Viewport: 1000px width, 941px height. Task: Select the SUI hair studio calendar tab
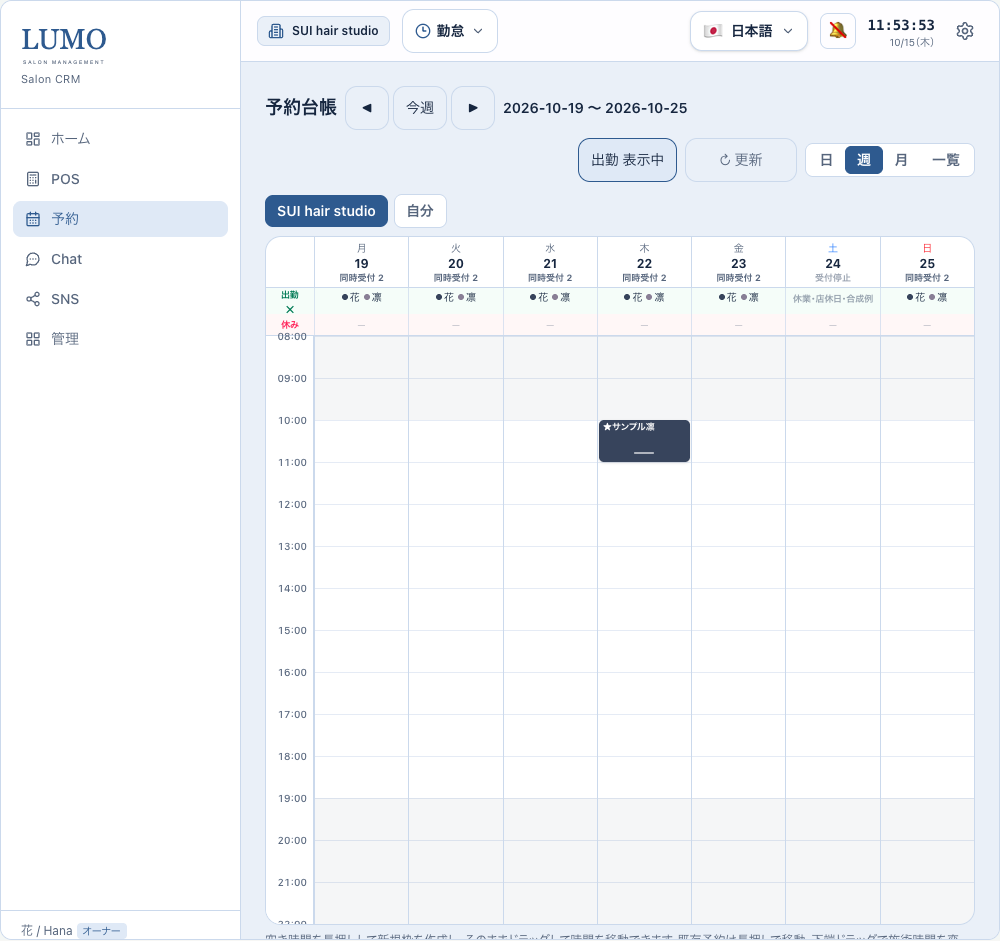click(x=327, y=211)
